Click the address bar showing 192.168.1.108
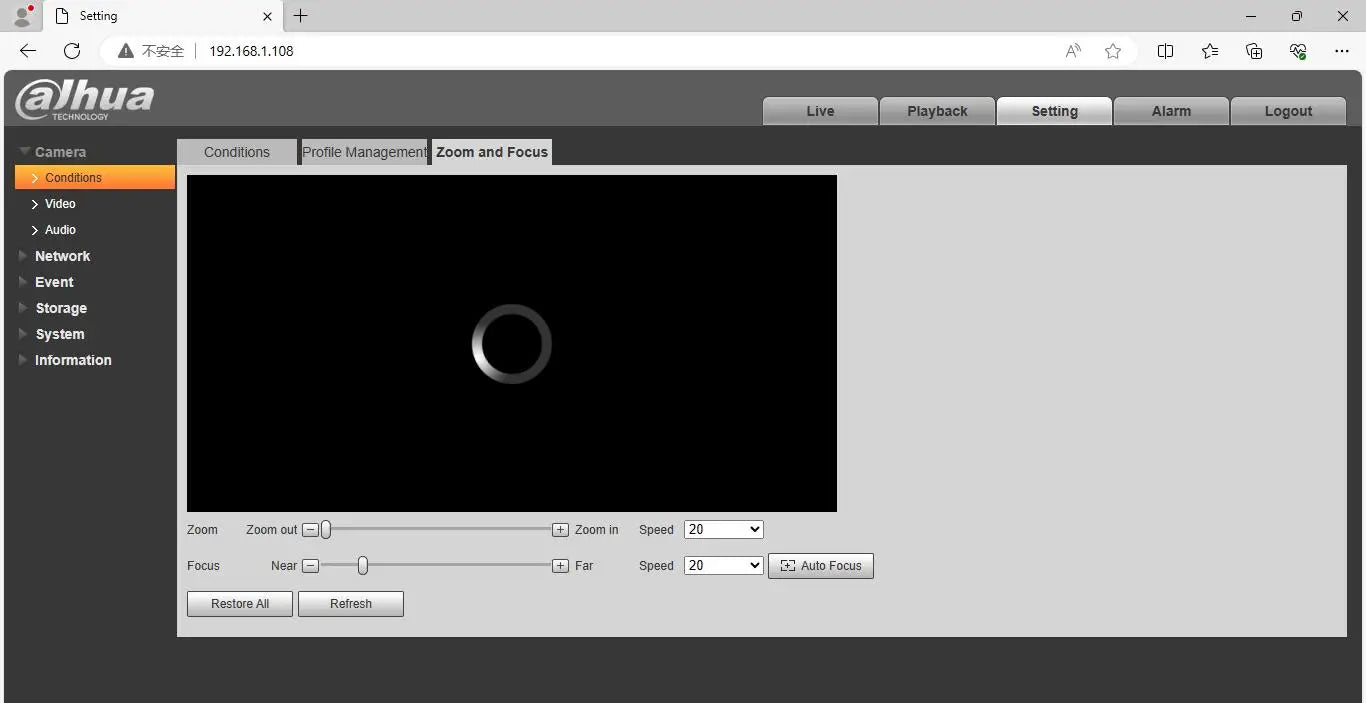This screenshot has height=703, width=1366. point(620,51)
